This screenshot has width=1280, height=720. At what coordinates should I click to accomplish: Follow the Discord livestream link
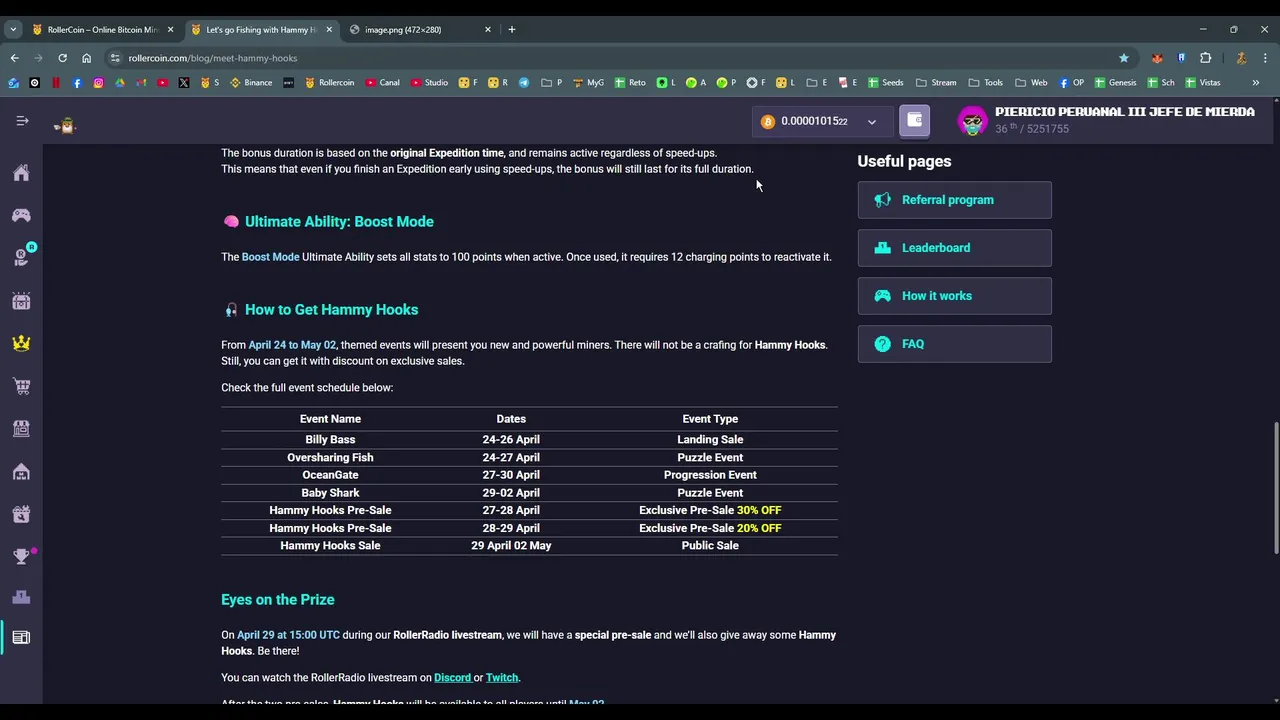(x=451, y=678)
